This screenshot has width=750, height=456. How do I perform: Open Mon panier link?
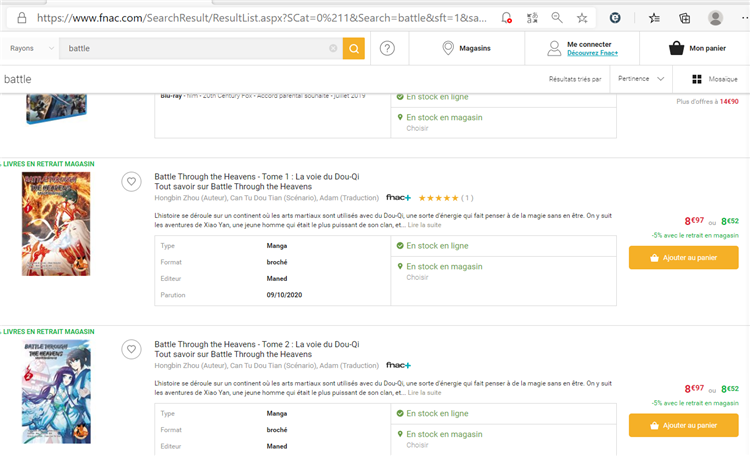(x=707, y=48)
